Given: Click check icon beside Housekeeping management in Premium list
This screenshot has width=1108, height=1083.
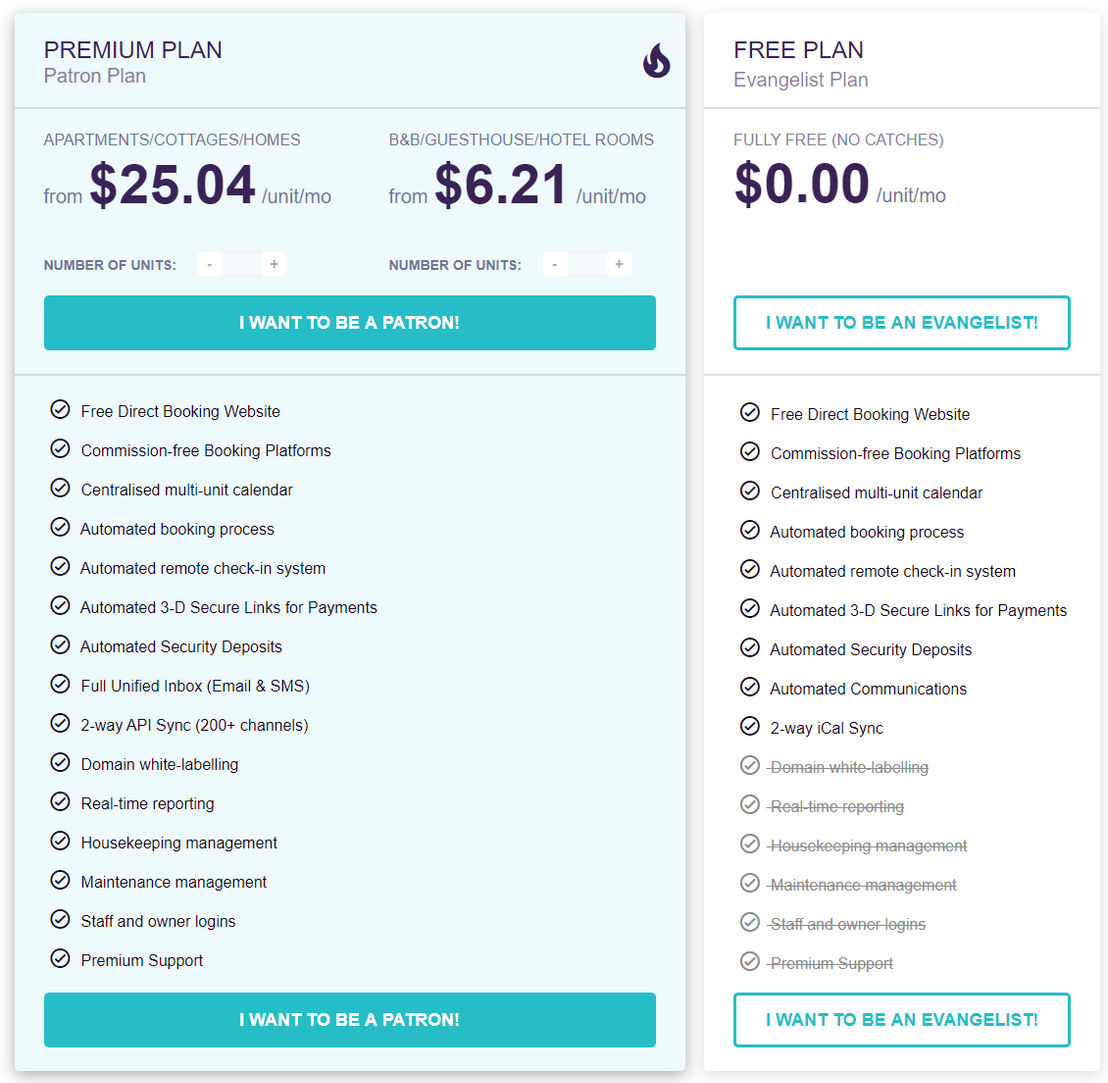Looking at the screenshot, I should pos(60,841).
